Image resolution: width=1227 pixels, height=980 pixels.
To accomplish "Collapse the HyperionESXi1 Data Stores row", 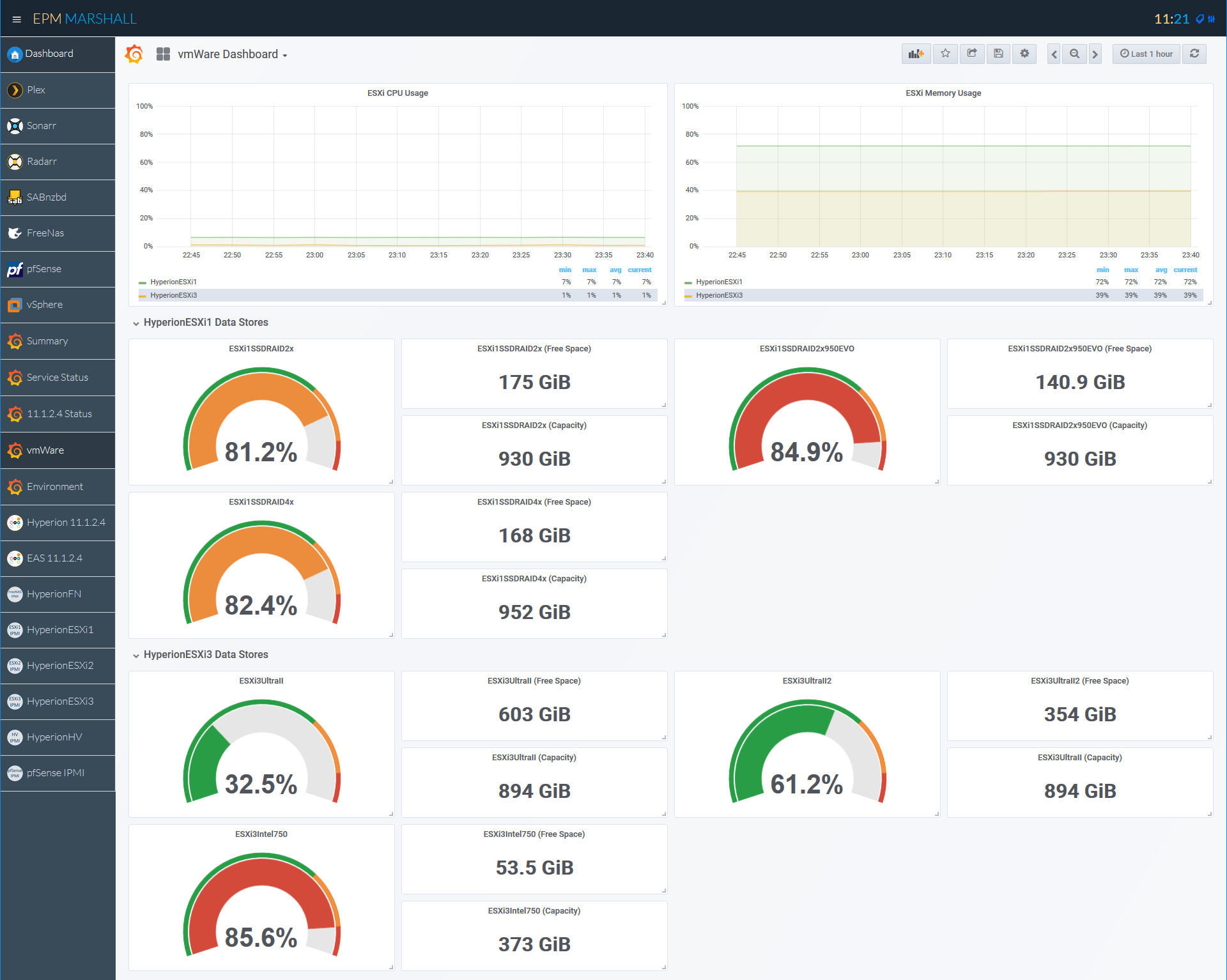I will pyautogui.click(x=200, y=323).
